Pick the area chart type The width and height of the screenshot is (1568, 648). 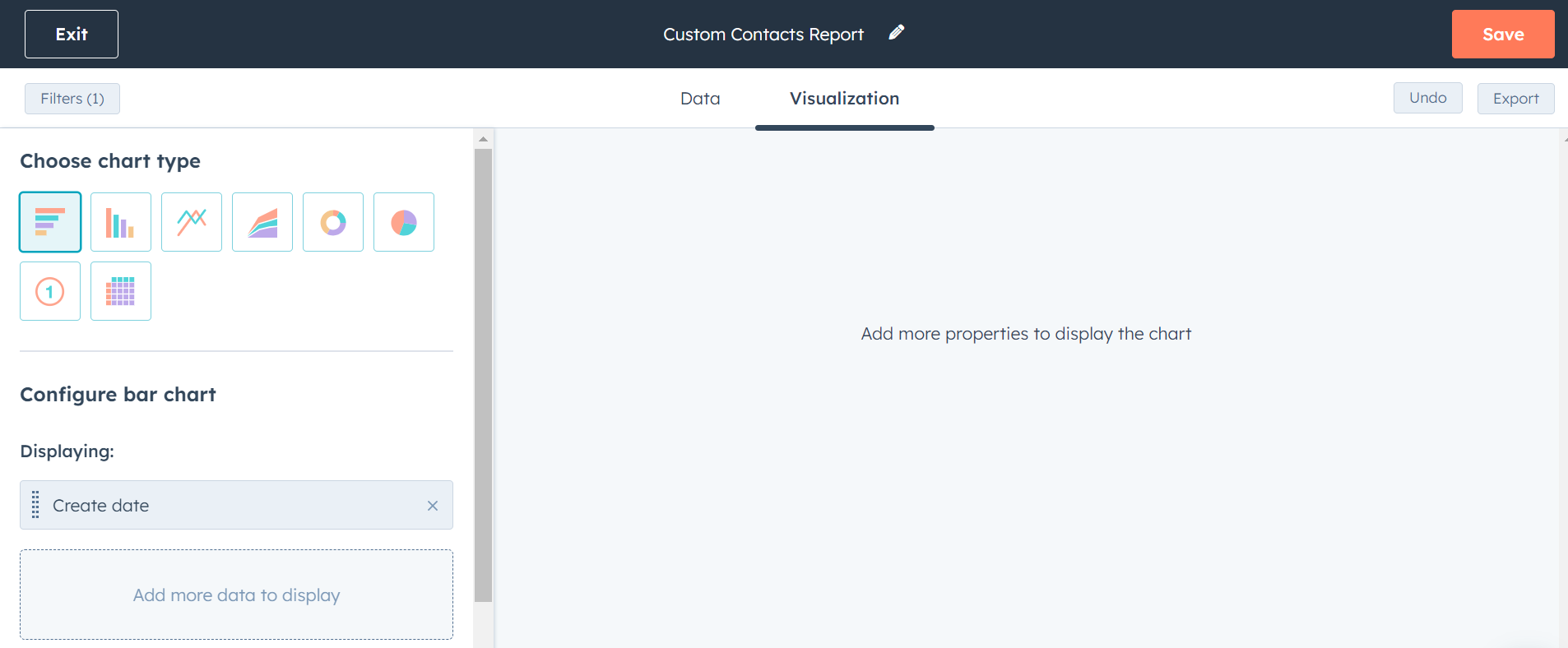pyautogui.click(x=262, y=222)
